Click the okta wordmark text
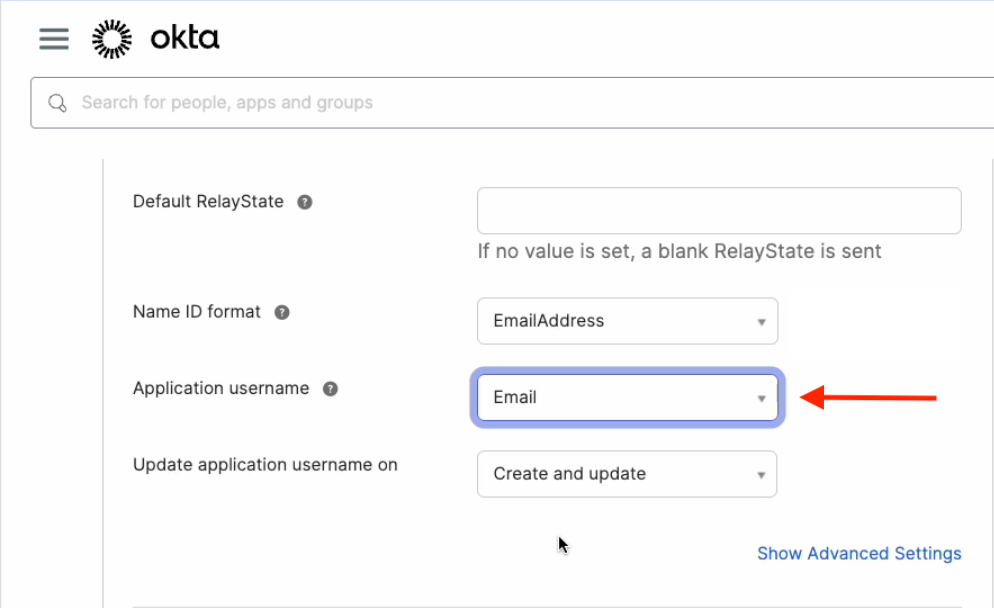This screenshot has height=608, width=994. [184, 39]
